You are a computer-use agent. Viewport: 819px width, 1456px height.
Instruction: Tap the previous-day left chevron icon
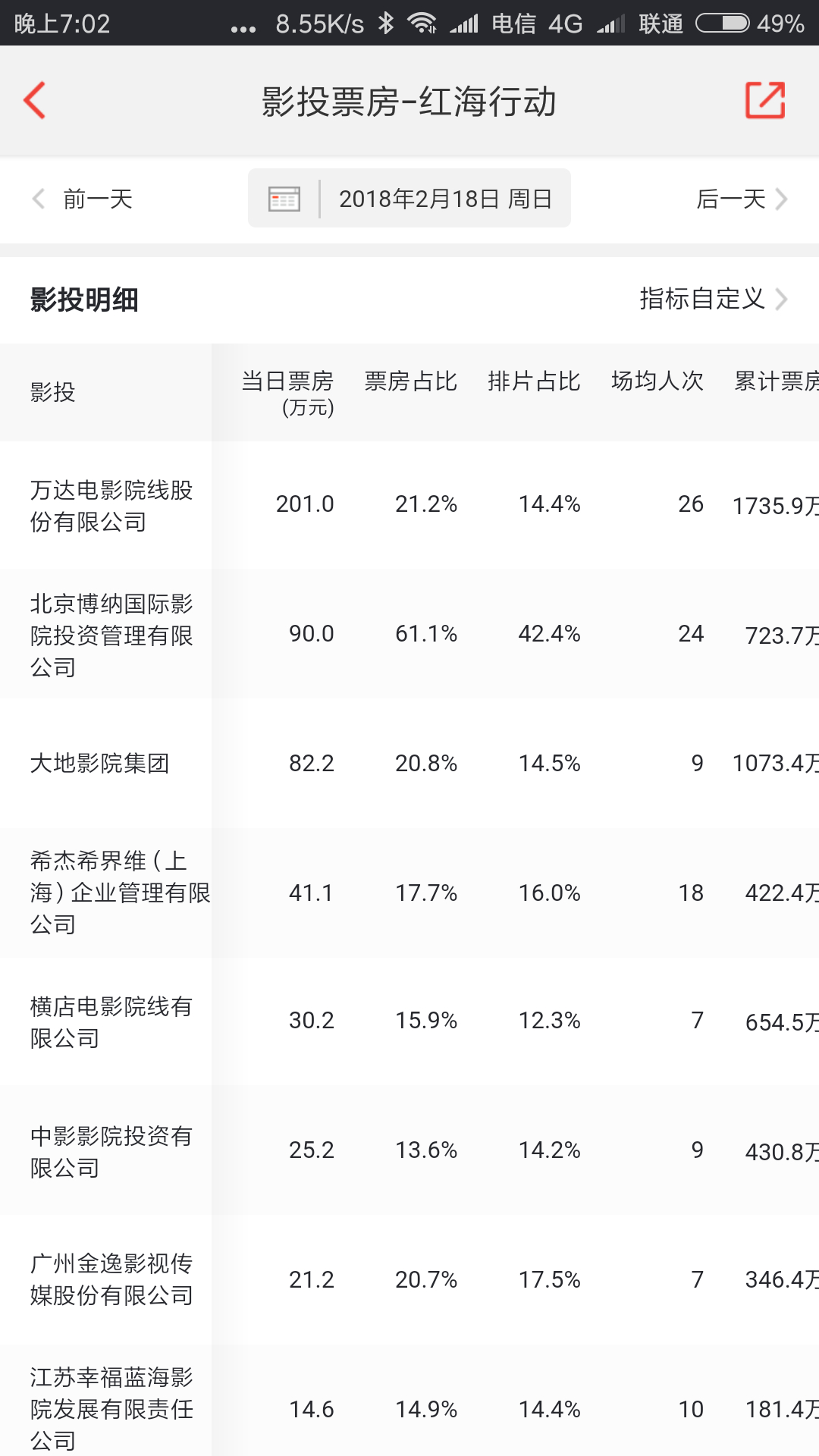point(39,199)
